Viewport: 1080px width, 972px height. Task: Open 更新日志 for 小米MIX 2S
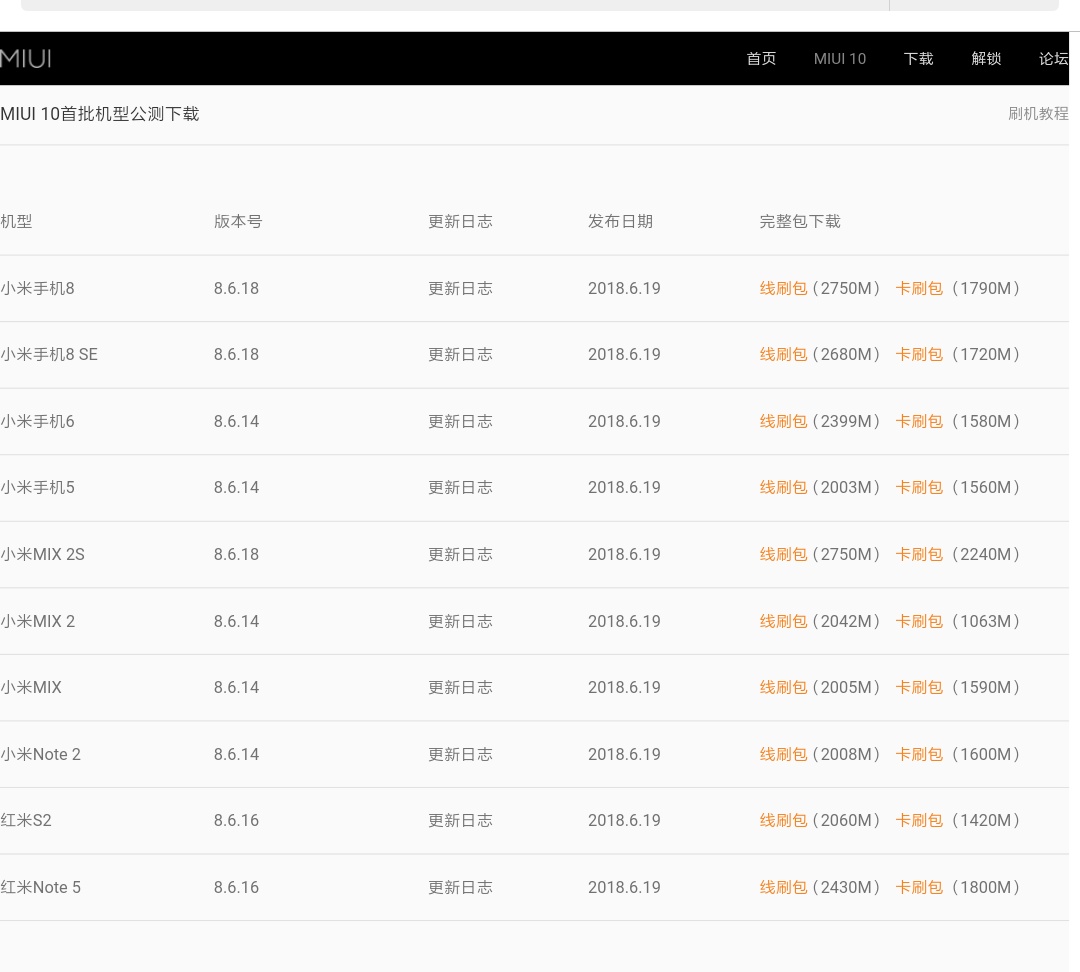pyautogui.click(x=460, y=554)
